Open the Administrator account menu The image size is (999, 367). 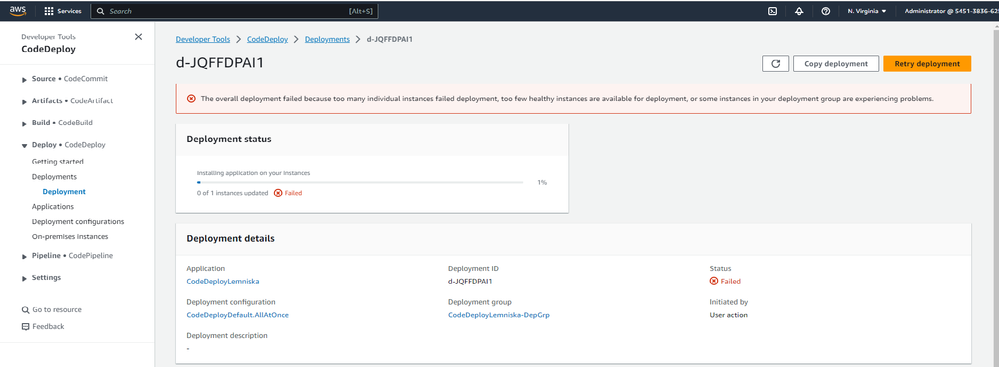tap(951, 11)
